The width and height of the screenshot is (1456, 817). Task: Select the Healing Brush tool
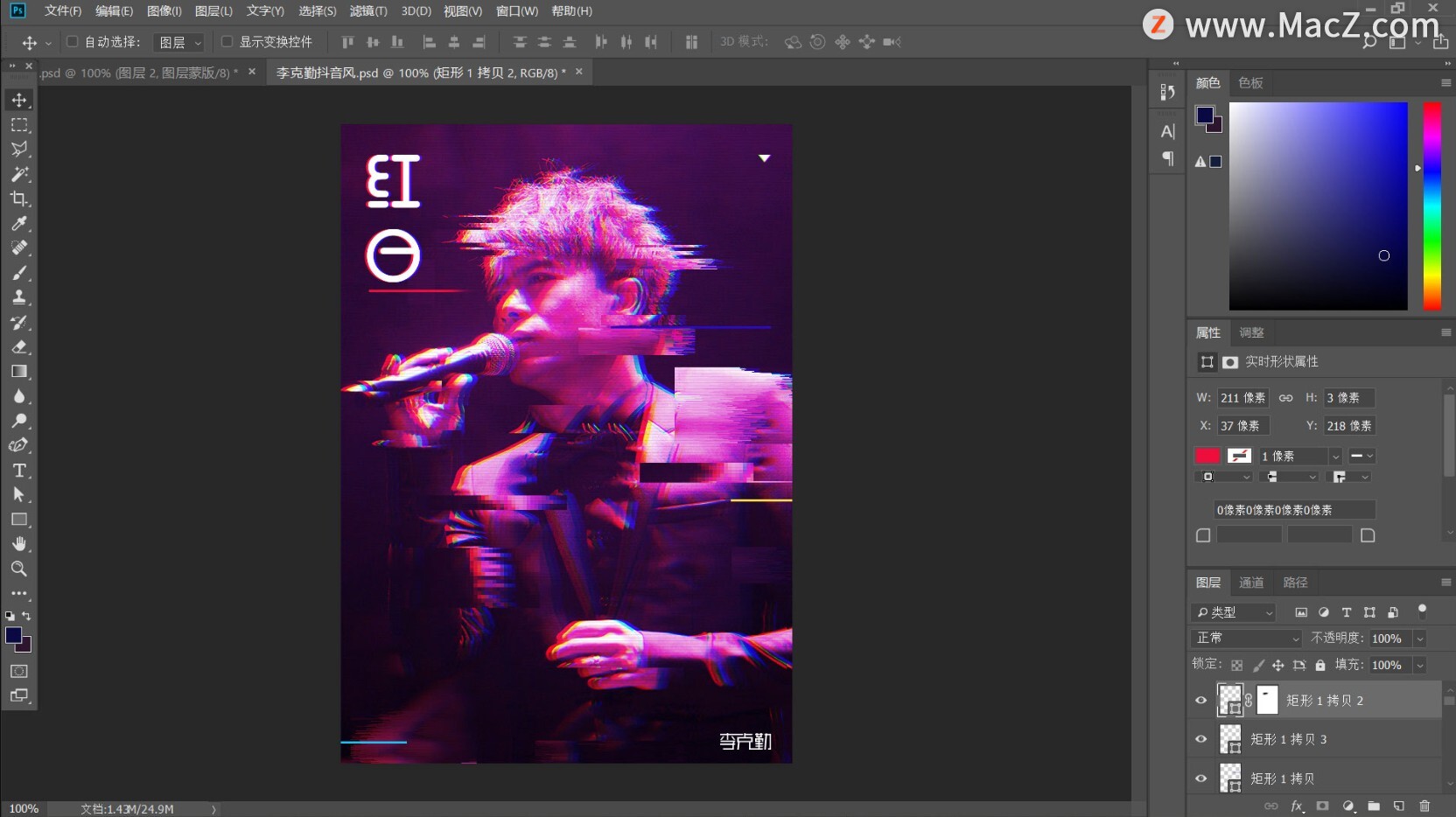pos(19,248)
